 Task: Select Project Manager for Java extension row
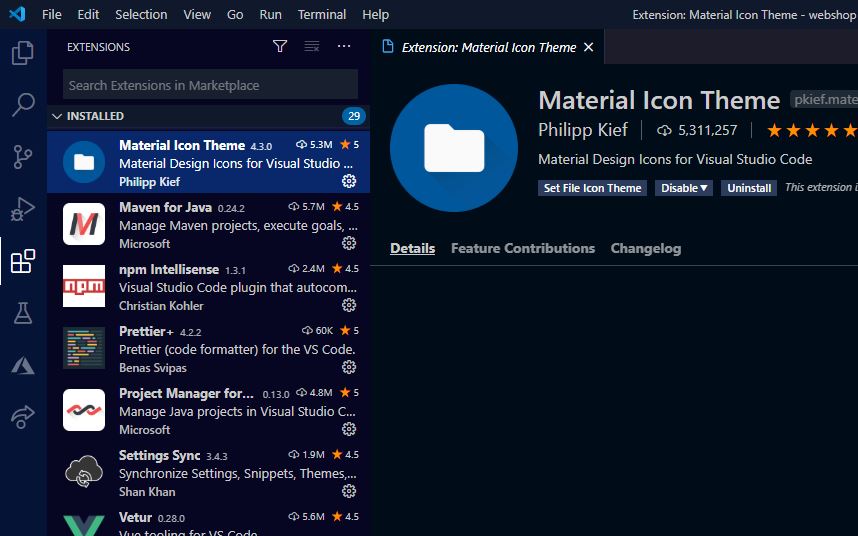click(x=208, y=410)
